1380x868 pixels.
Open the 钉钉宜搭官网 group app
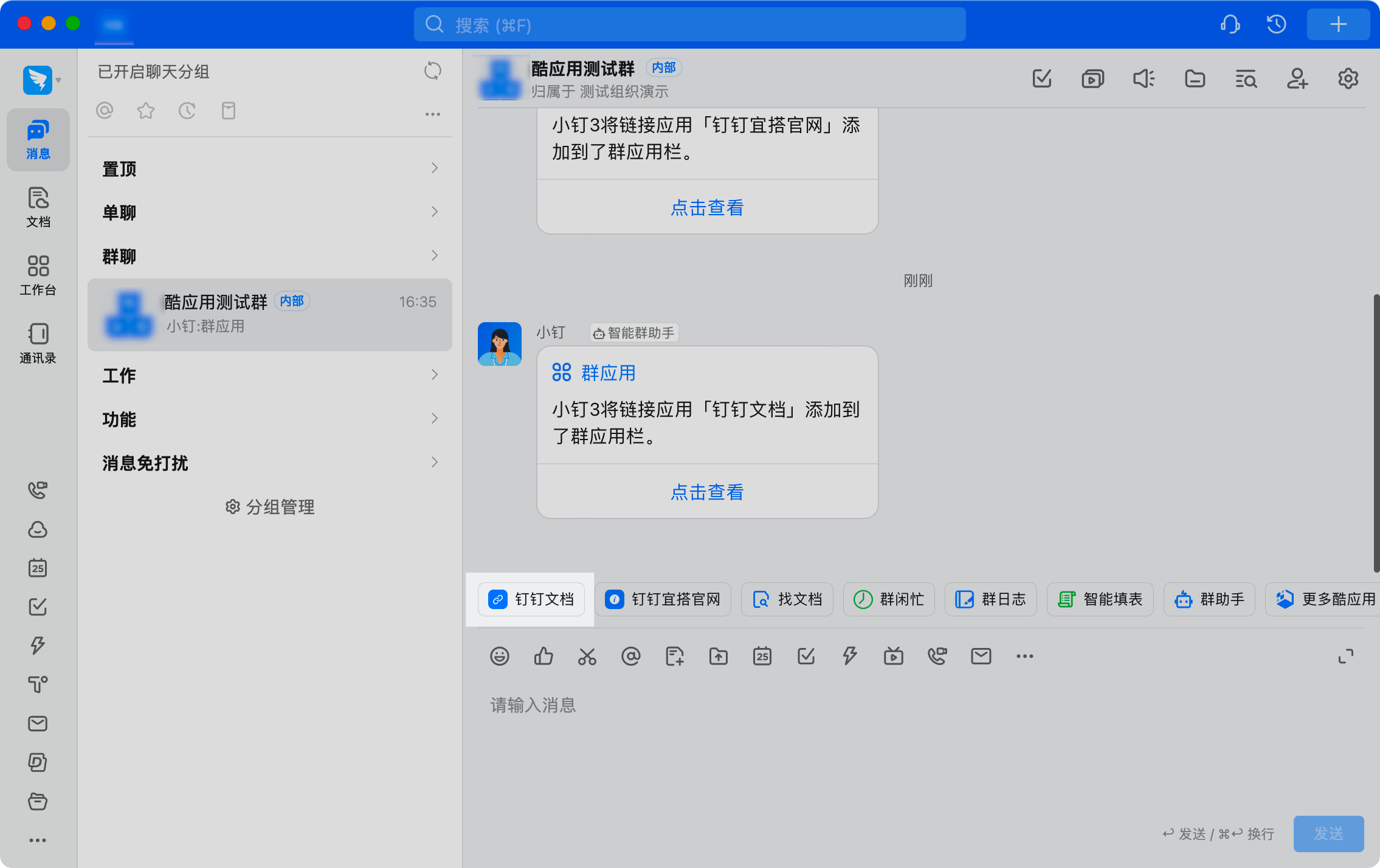663,599
